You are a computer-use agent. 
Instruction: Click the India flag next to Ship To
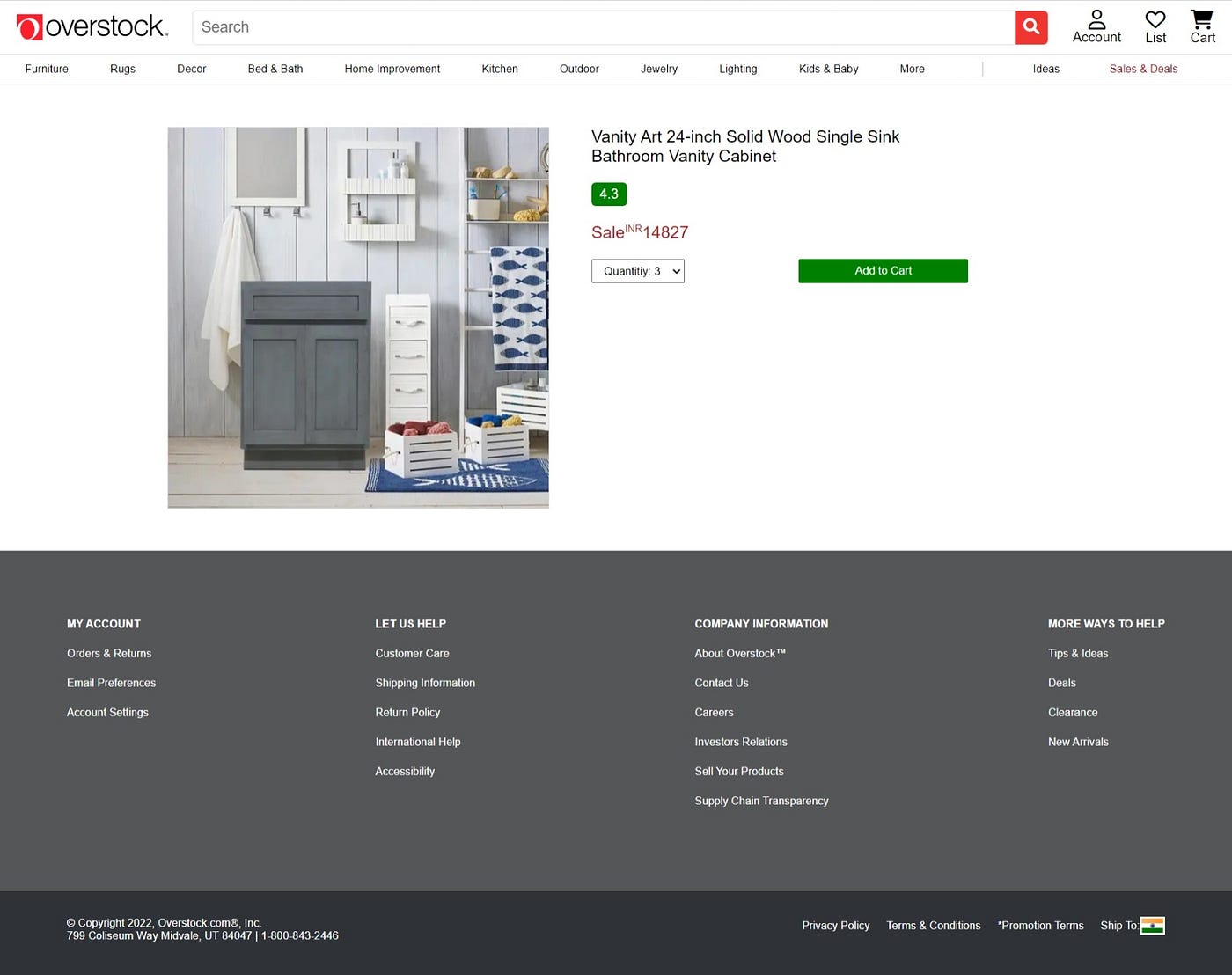(x=1154, y=925)
